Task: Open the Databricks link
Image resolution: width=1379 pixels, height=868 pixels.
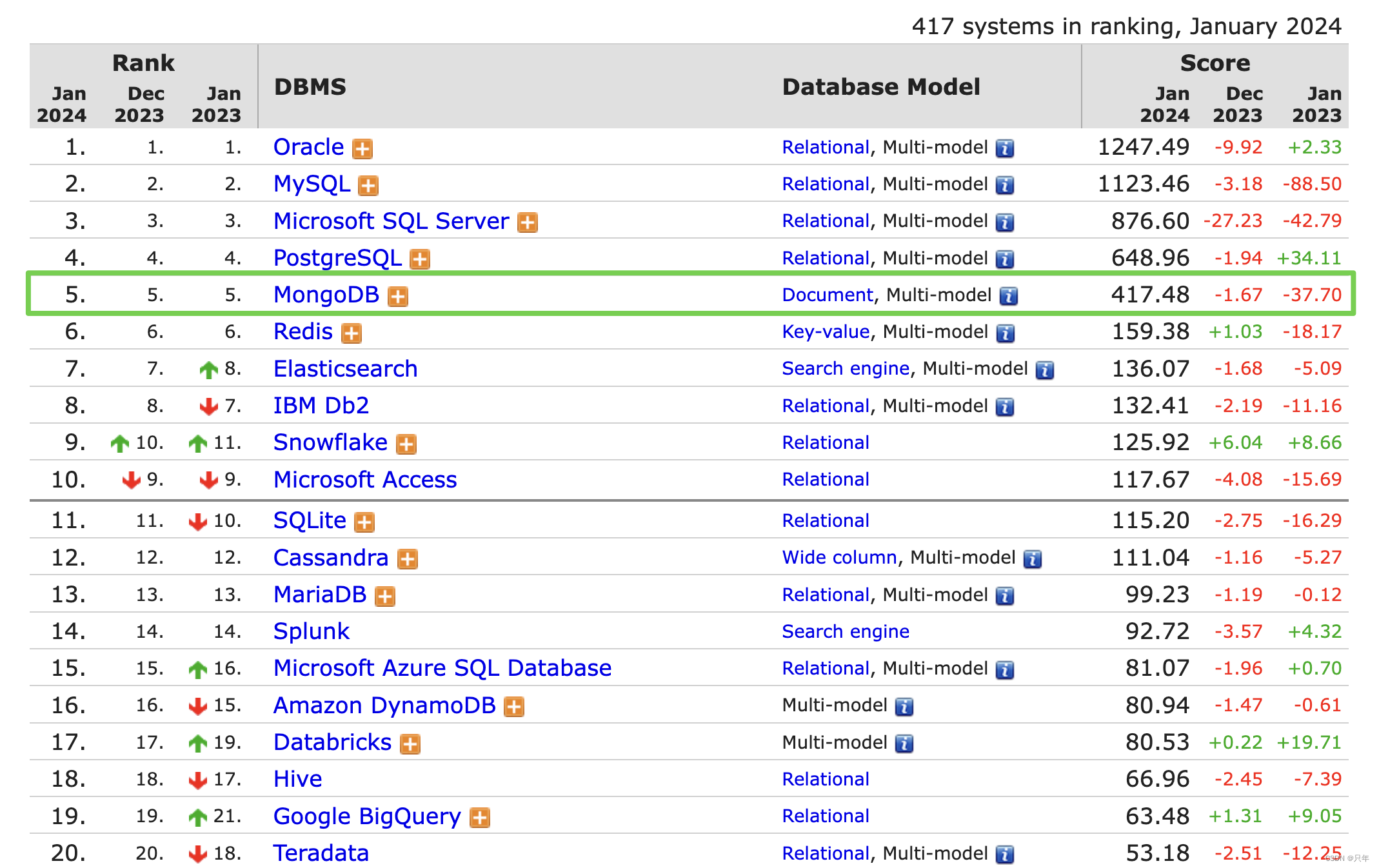Action: (x=332, y=742)
